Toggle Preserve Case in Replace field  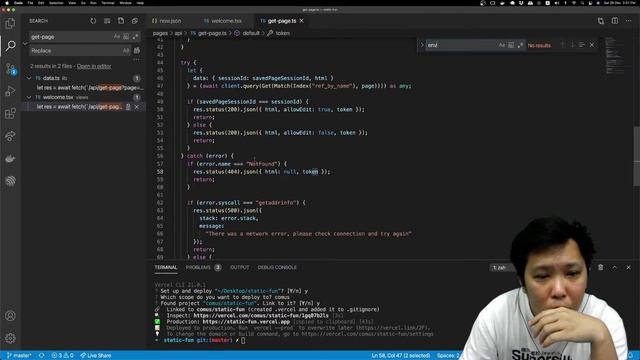point(126,51)
